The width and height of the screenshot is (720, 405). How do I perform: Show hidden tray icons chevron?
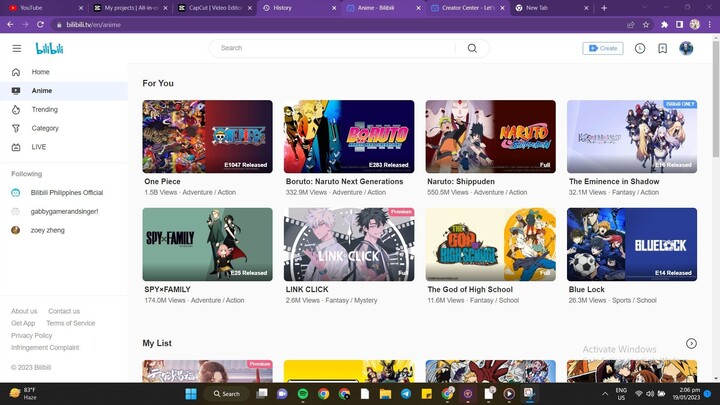point(605,394)
